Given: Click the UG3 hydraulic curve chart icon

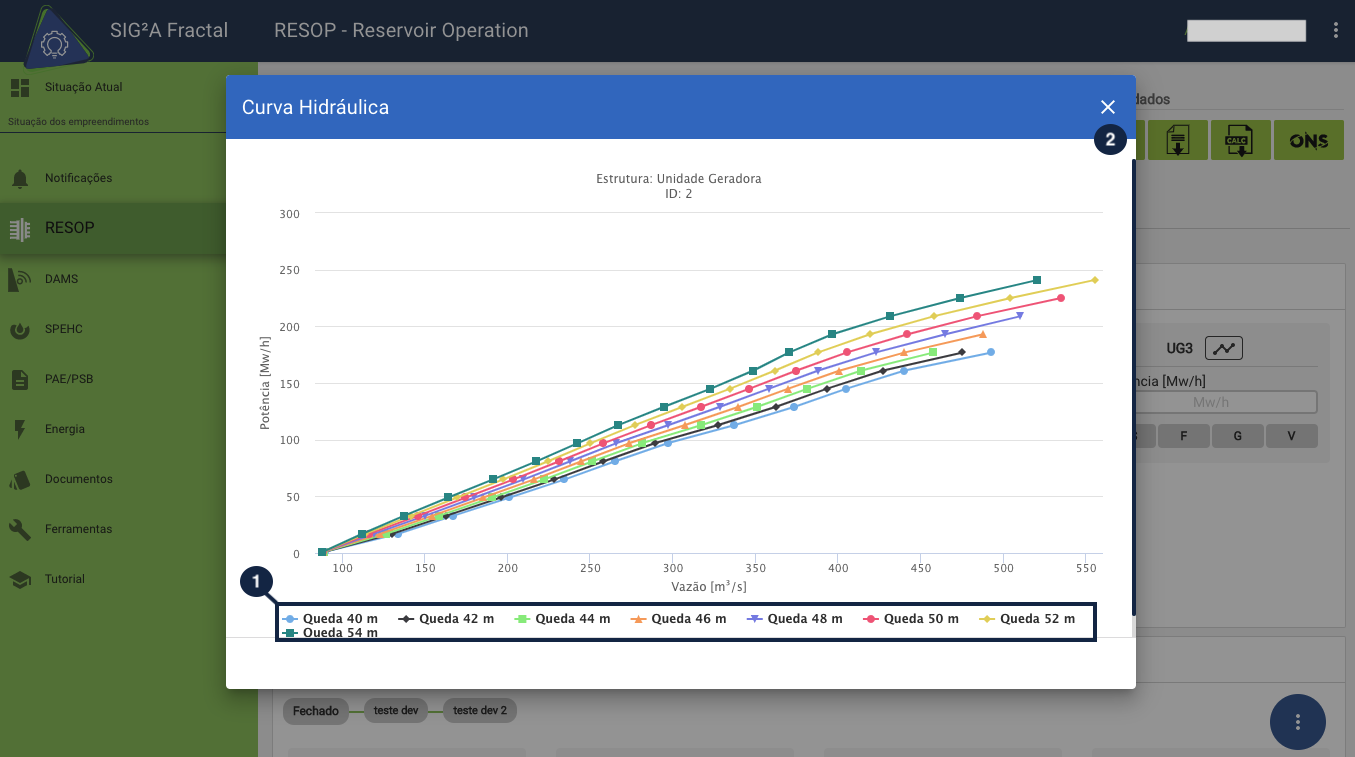Looking at the screenshot, I should (1224, 348).
